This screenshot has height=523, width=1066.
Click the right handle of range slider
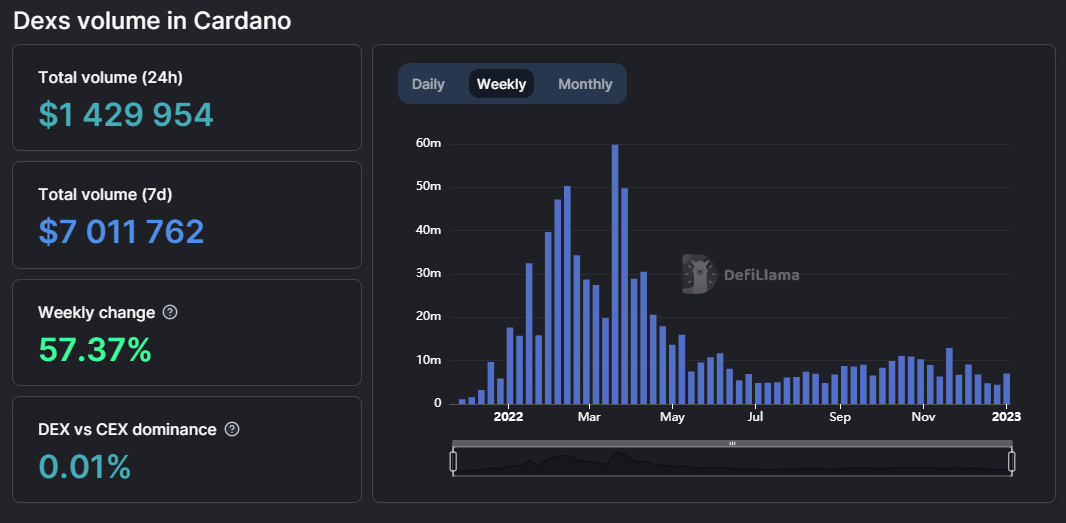pyautogui.click(x=1011, y=461)
